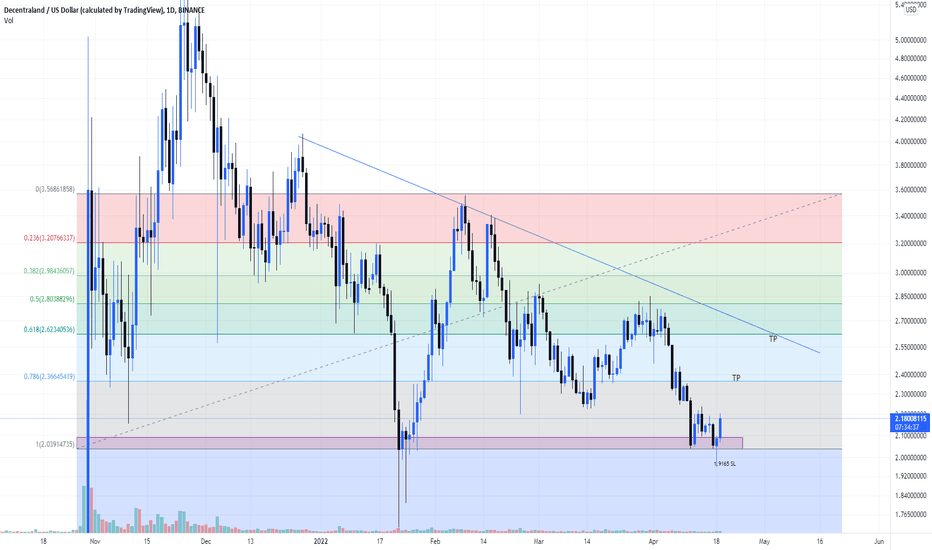The width and height of the screenshot is (932, 550).
Task: Click the Apr label on time axis
Action: coord(653,542)
